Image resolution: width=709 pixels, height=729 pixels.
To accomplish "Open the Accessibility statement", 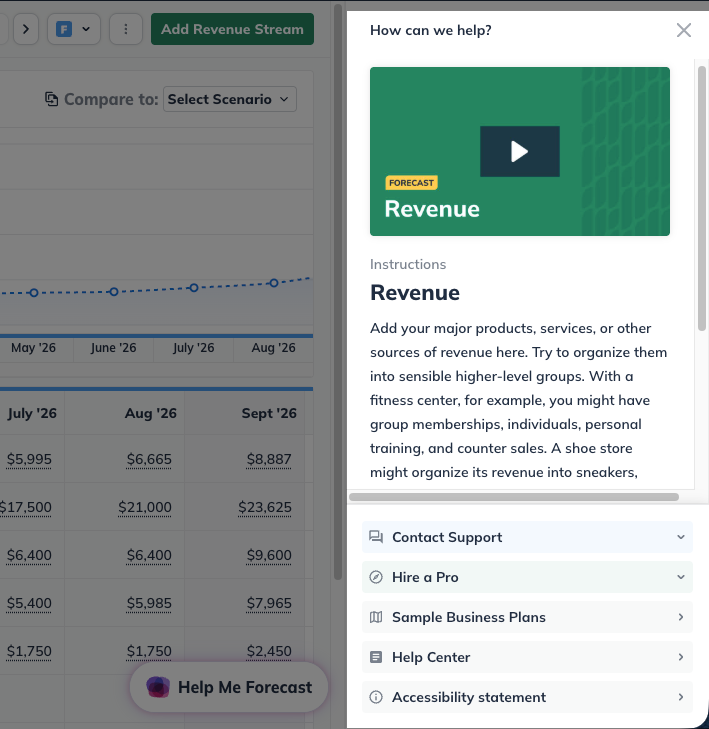I will pyautogui.click(x=527, y=697).
